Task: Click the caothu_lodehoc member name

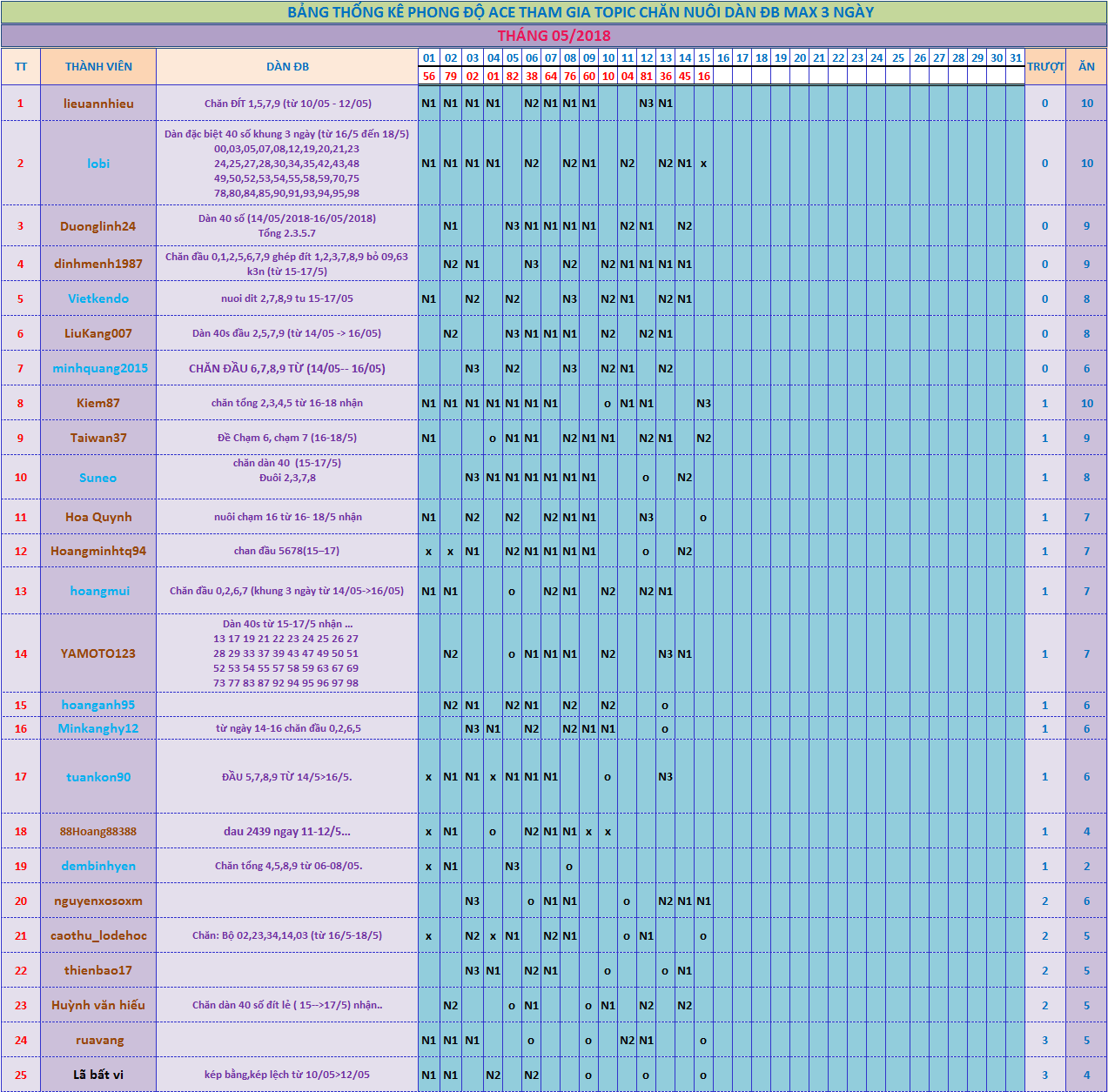Action: (98, 935)
